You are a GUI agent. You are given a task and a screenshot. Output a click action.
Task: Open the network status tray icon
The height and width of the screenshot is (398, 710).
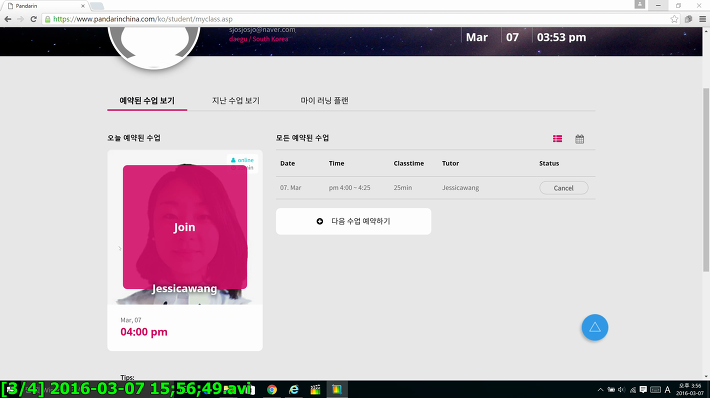633,389
